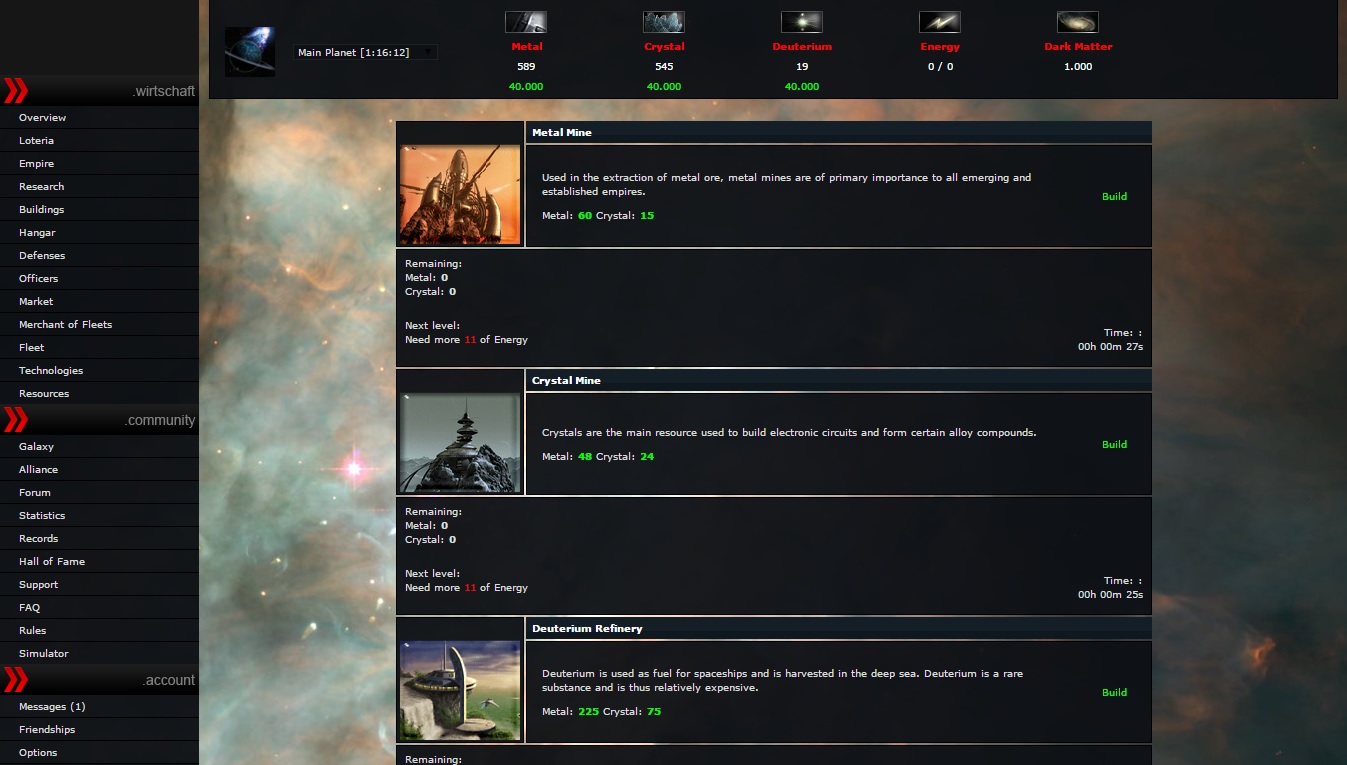Click the red Metal resource label
Viewport: 1347px width, 765px height.
pos(527,47)
